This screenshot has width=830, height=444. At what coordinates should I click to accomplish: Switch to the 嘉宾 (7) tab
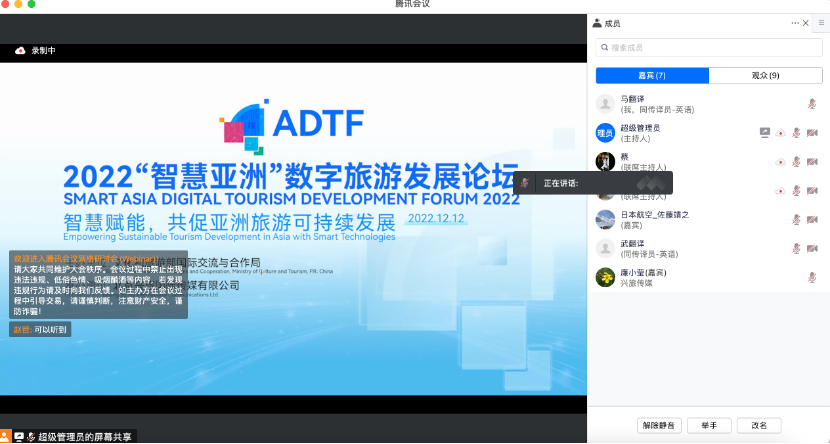[x=652, y=76]
